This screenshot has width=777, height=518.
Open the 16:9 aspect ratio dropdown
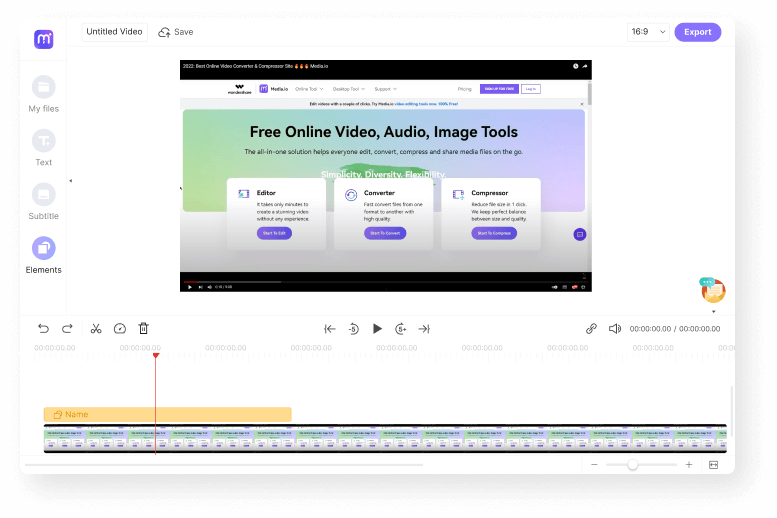pos(648,32)
